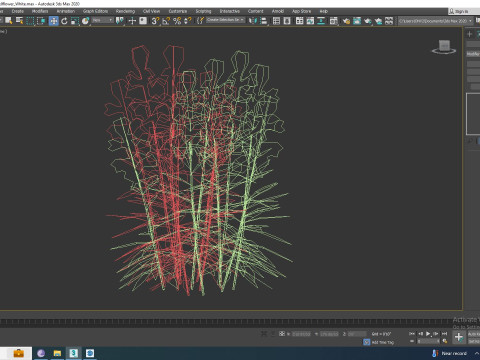
Task: Toggle Window/Crossing selection mode
Action: click(41, 21)
